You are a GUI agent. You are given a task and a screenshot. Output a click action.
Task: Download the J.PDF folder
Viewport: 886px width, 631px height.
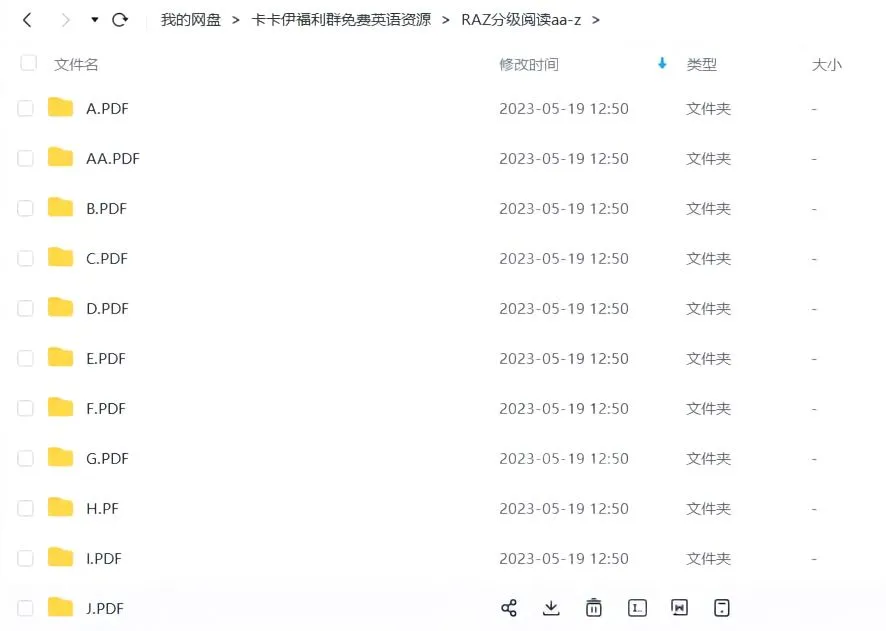pos(551,608)
